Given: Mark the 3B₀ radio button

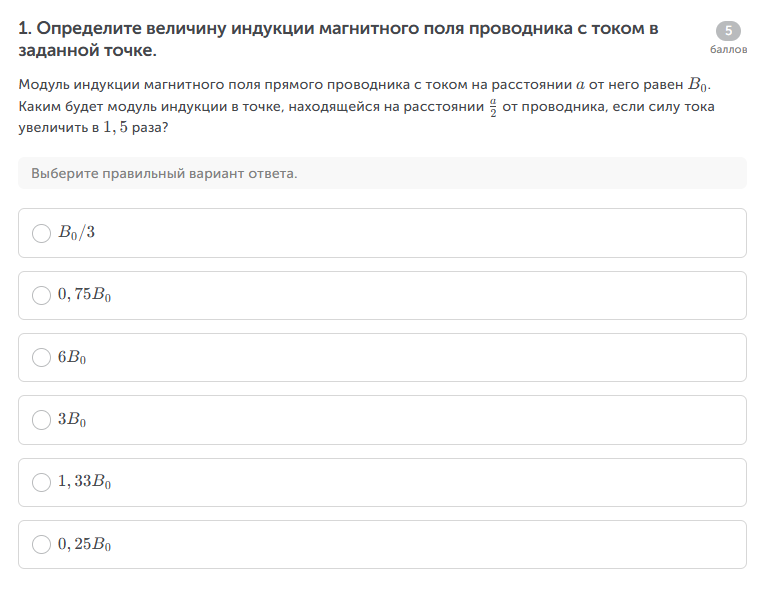Looking at the screenshot, I should (x=41, y=420).
